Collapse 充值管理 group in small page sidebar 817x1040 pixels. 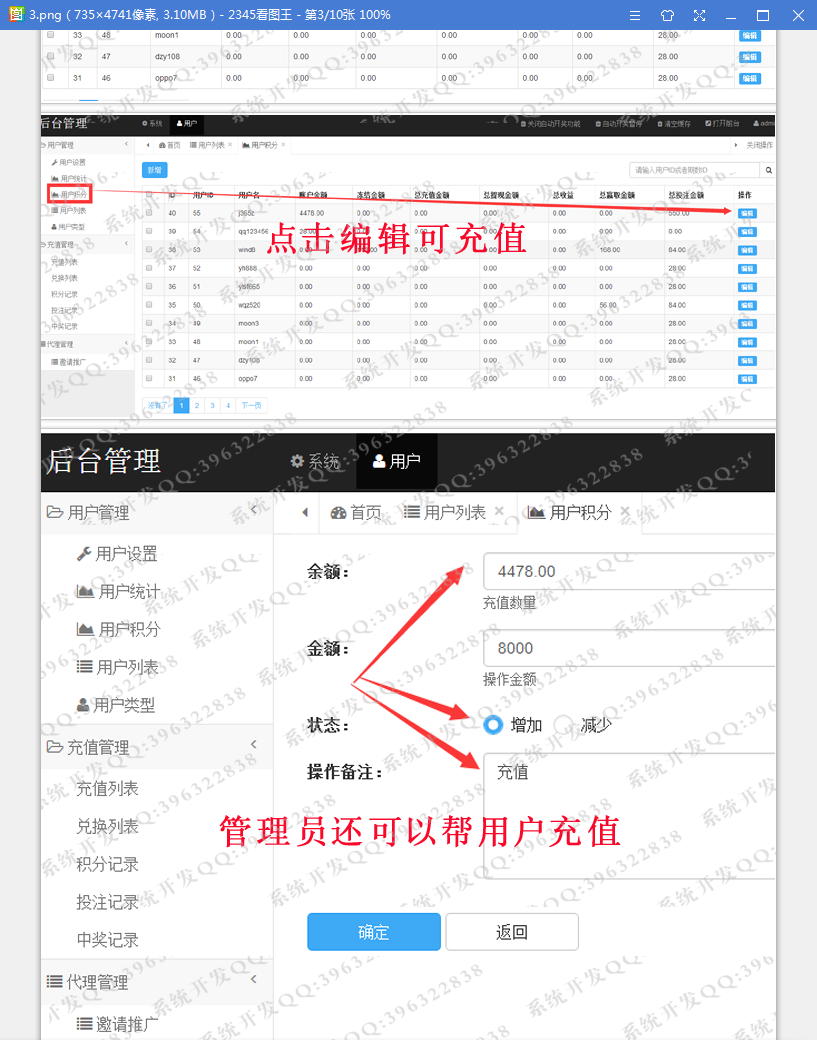click(126, 243)
